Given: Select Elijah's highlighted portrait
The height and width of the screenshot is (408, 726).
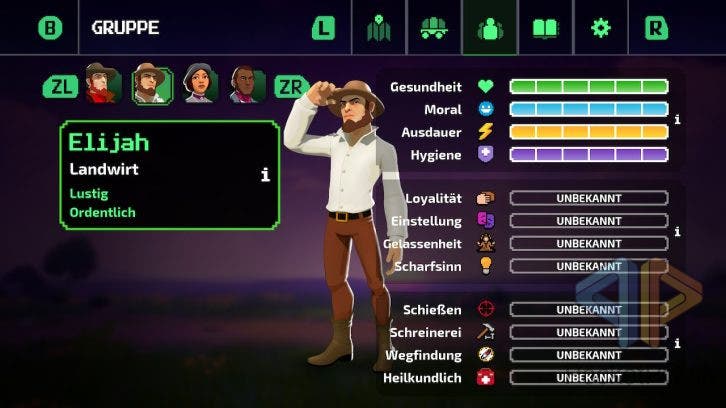Looking at the screenshot, I should 152,85.
